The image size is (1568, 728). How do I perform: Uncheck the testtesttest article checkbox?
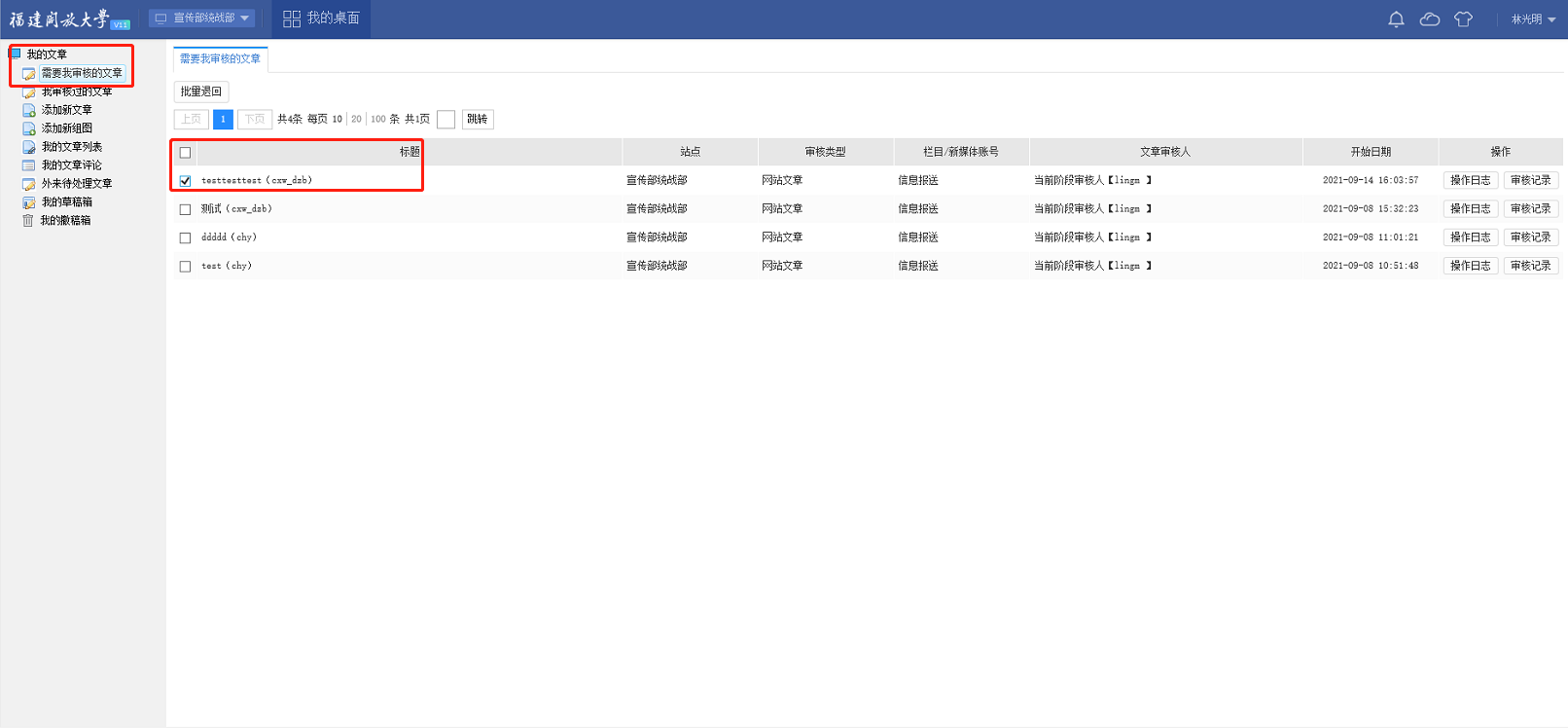pos(185,181)
